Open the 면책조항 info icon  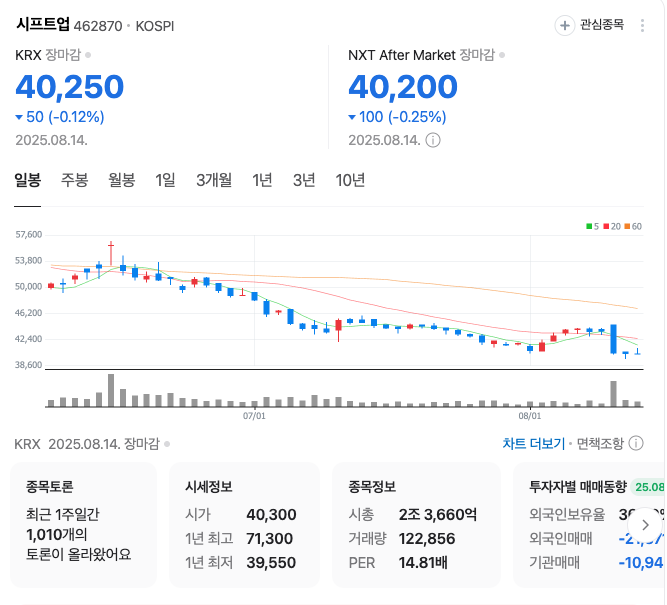point(636,443)
